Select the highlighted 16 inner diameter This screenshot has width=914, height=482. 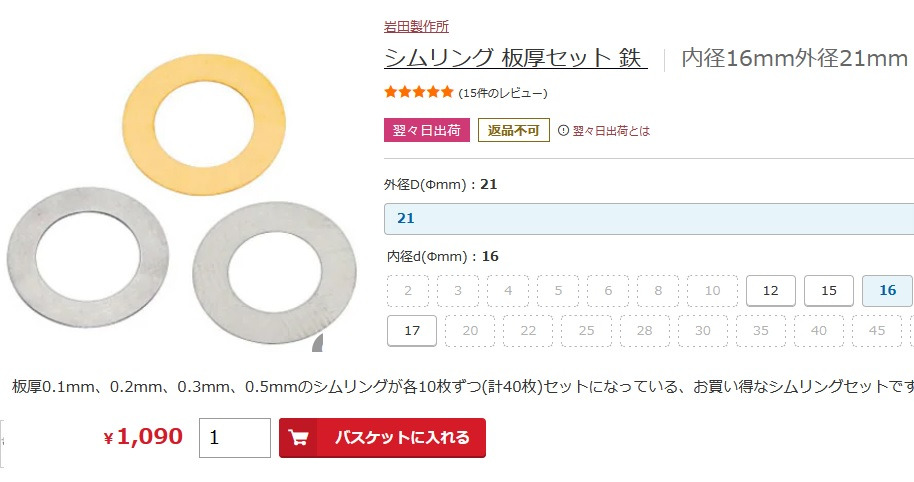pos(887,291)
